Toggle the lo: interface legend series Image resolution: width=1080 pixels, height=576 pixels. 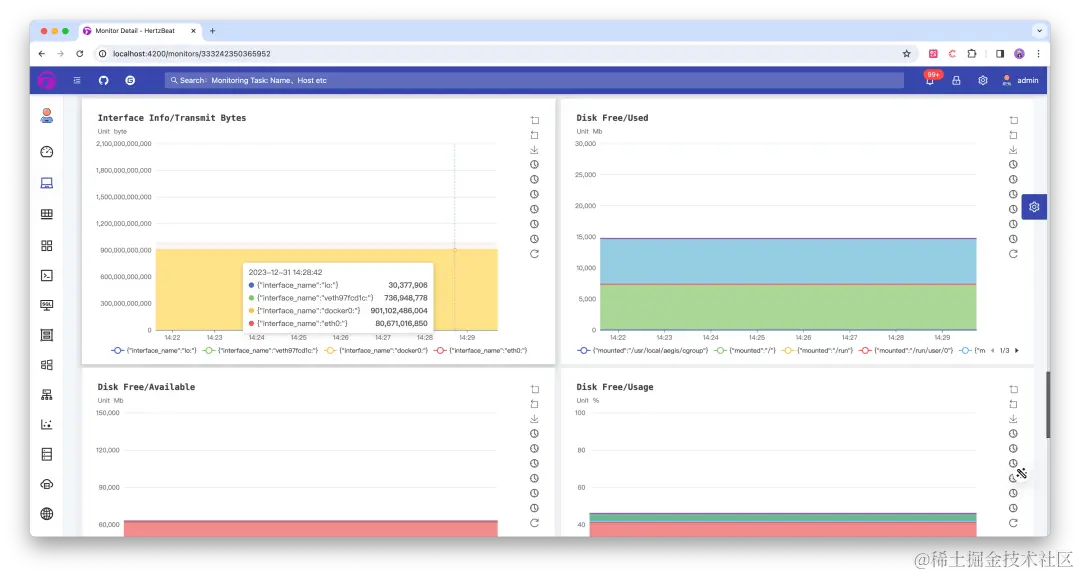[x=154, y=351]
